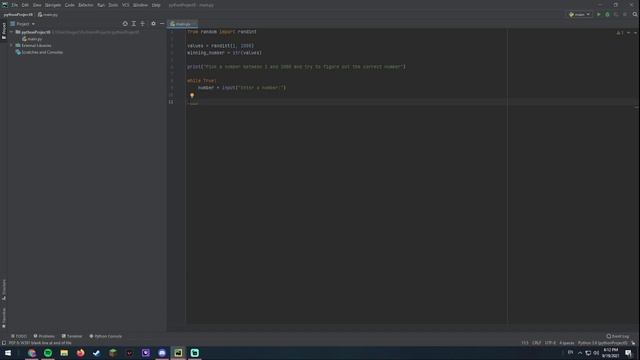Open the Terminal tool window
Viewport: 640px width, 360px height.
[x=72, y=336]
